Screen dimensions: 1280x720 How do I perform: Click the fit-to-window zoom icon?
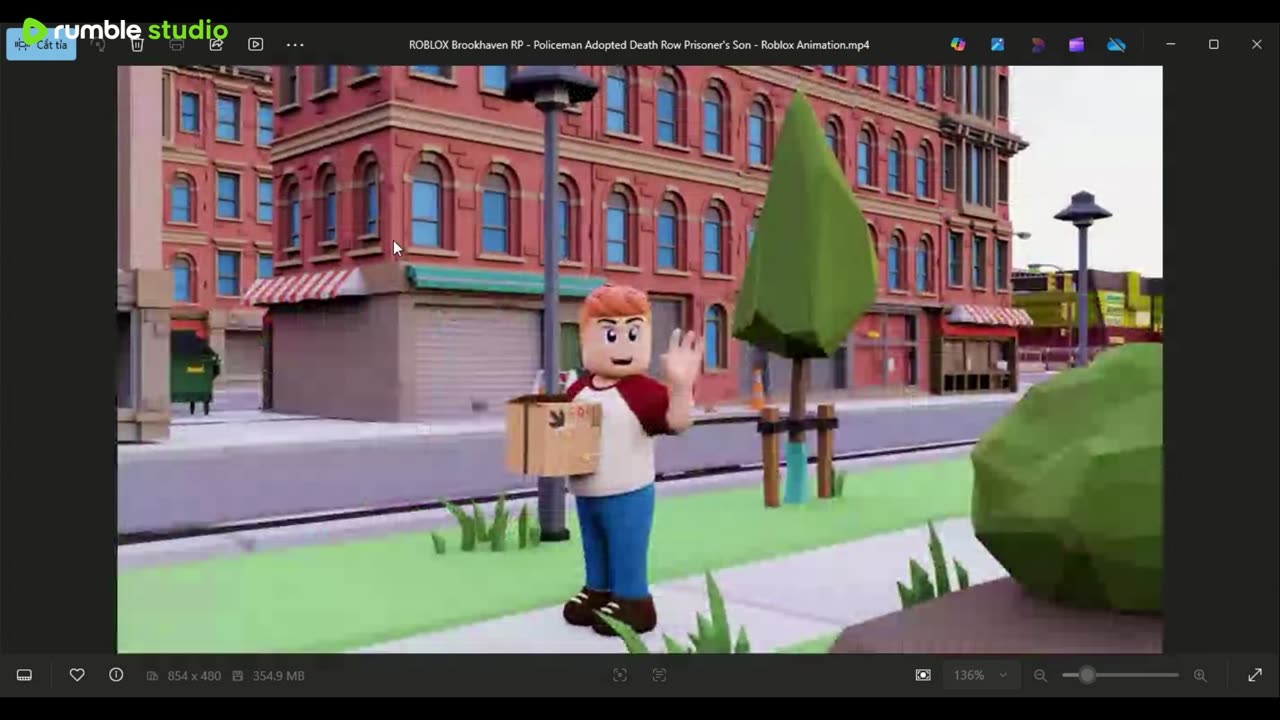click(923, 675)
